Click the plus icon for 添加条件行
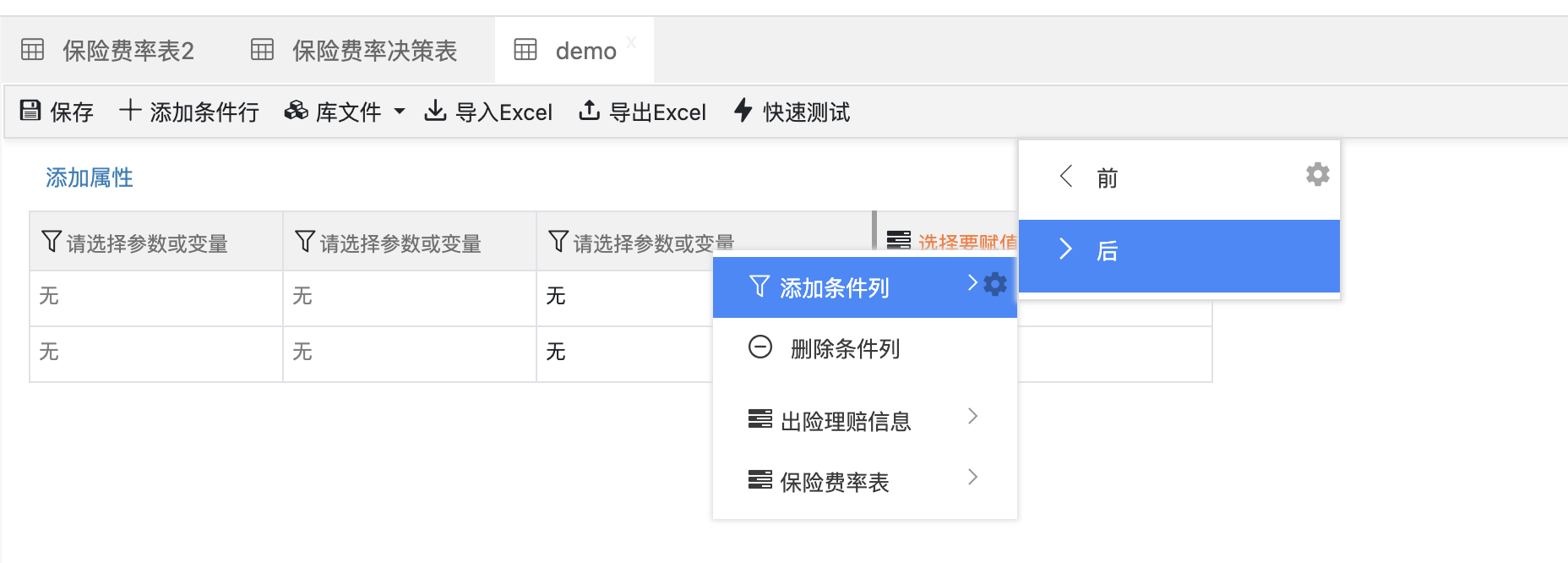This screenshot has width=1568, height=563. tap(130, 111)
